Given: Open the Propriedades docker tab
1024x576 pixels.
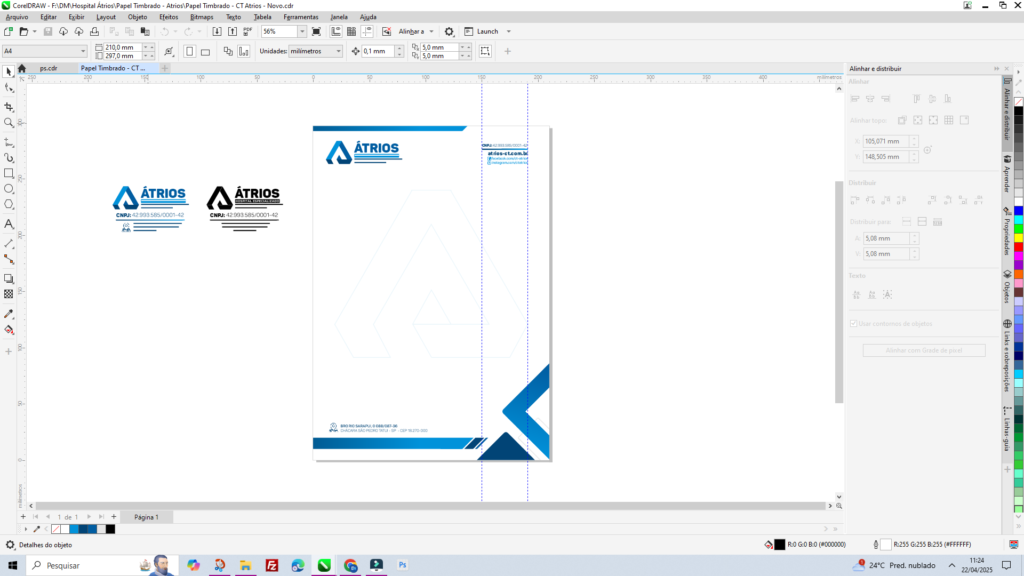Looking at the screenshot, I should (x=1008, y=231).
